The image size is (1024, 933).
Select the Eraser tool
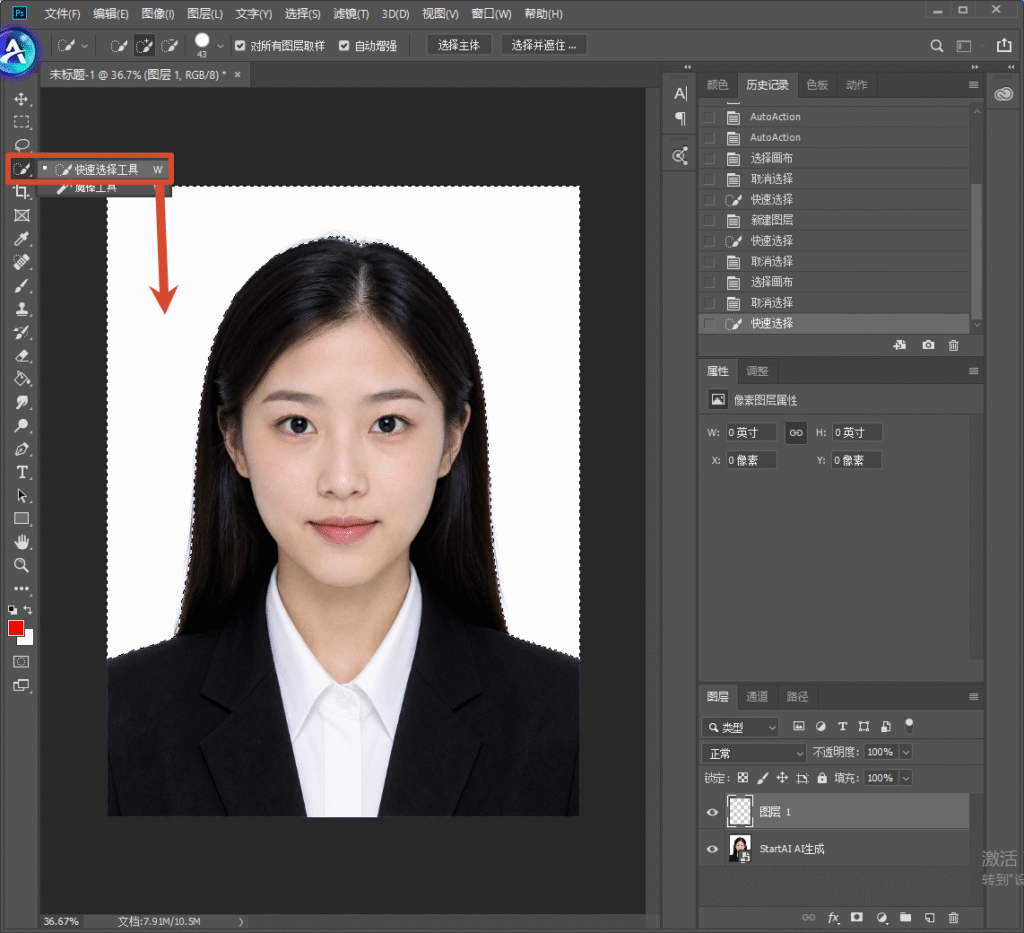click(x=22, y=356)
